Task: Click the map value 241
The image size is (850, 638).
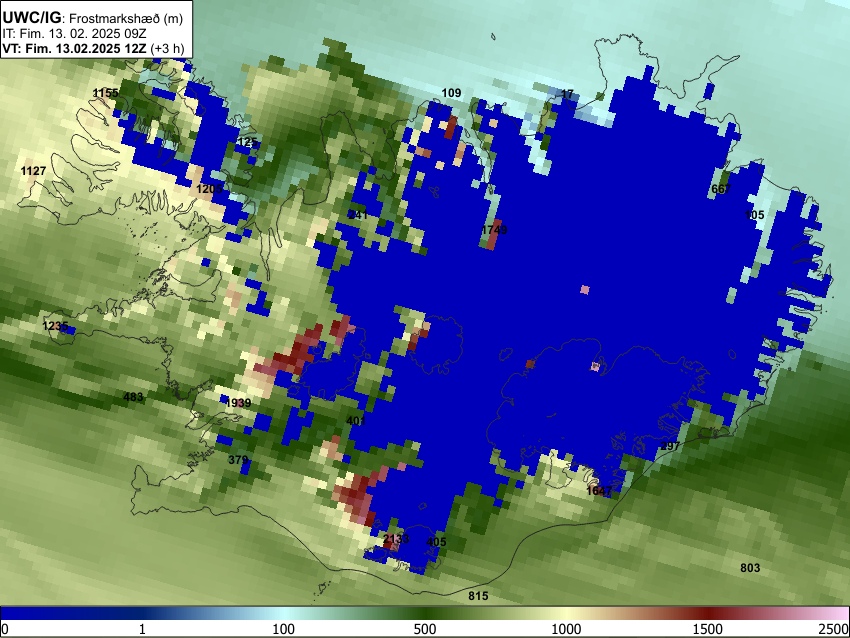Action: tap(358, 215)
